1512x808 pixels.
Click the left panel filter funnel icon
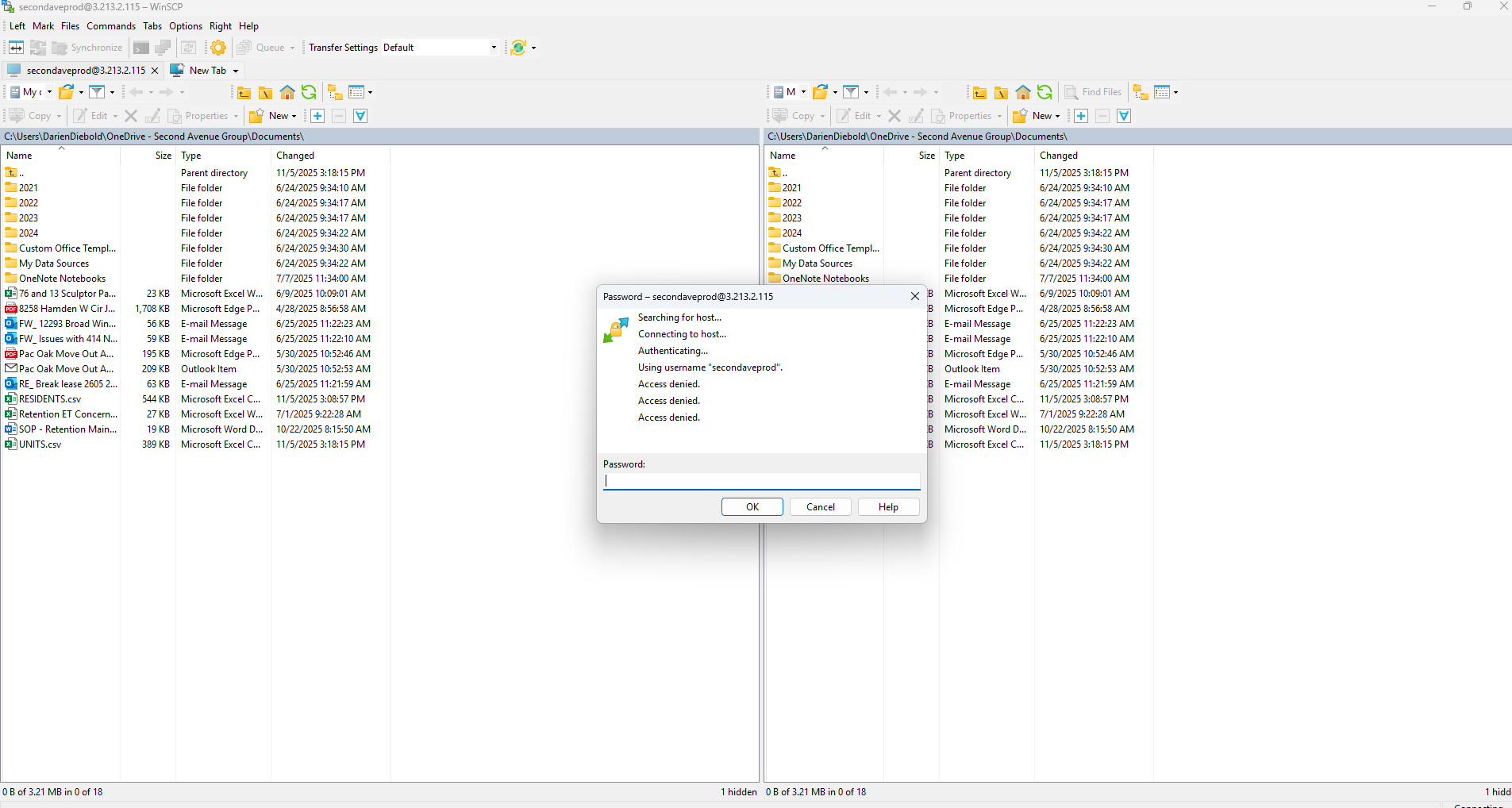click(98, 93)
